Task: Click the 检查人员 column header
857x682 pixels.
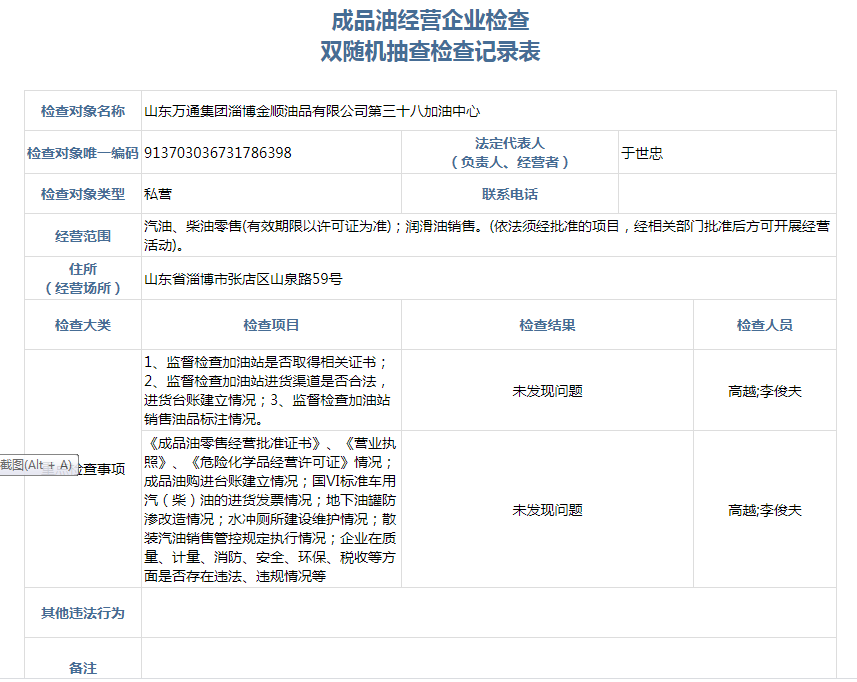Action: coord(765,325)
